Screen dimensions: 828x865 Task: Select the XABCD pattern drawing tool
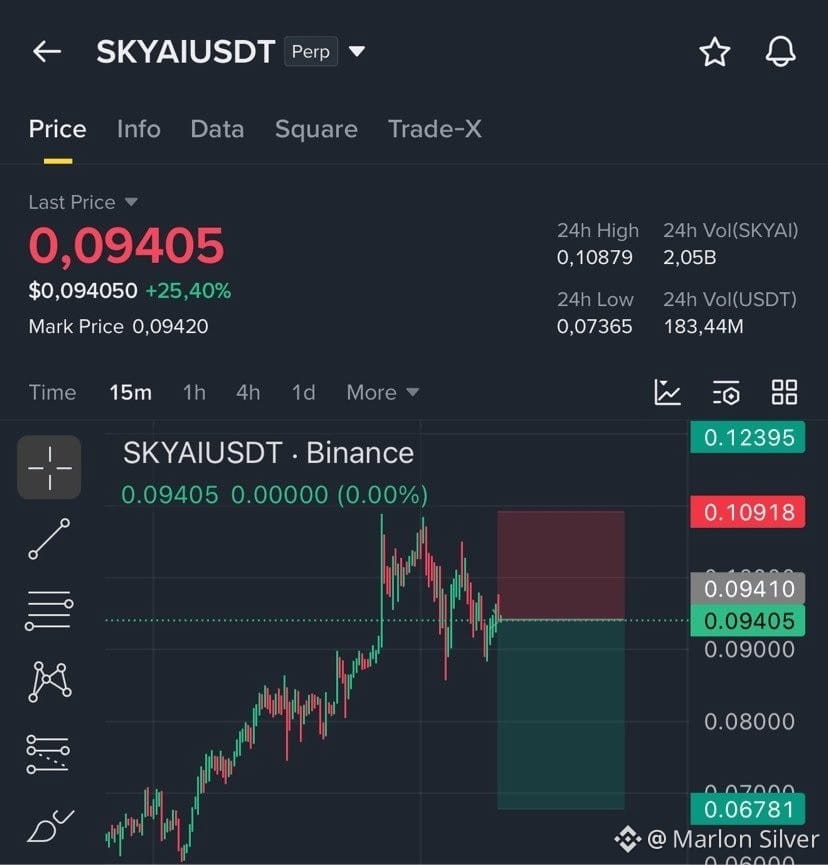[50, 682]
